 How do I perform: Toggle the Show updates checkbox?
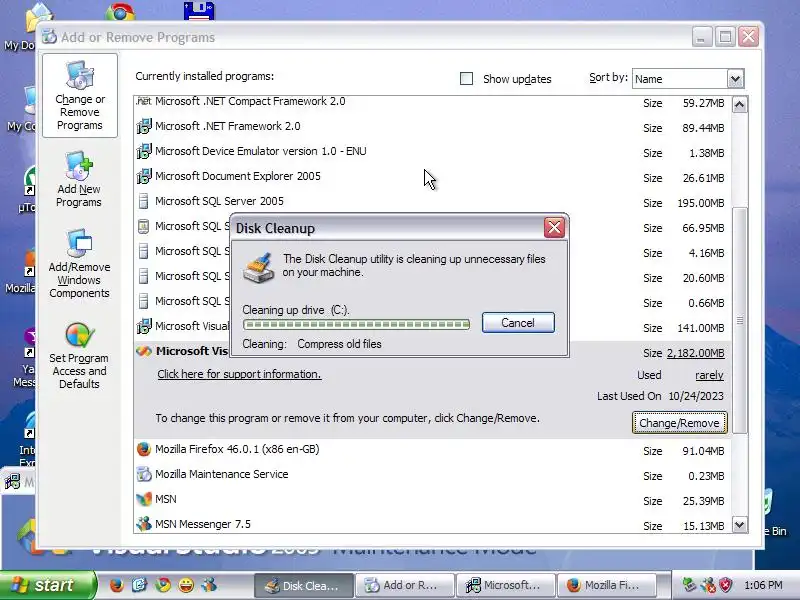pyautogui.click(x=466, y=79)
